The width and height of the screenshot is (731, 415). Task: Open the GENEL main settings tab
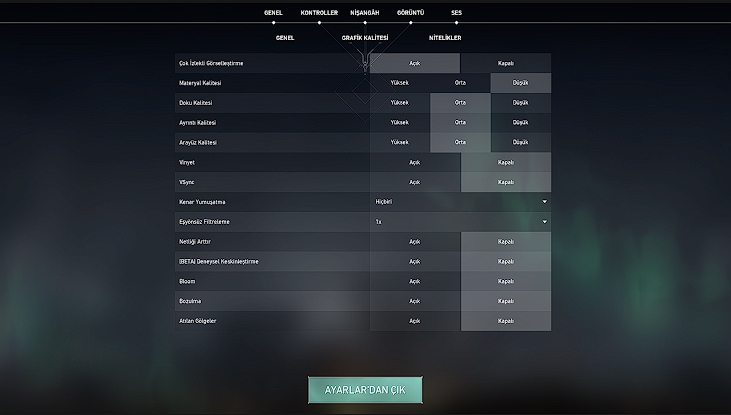[x=273, y=13]
